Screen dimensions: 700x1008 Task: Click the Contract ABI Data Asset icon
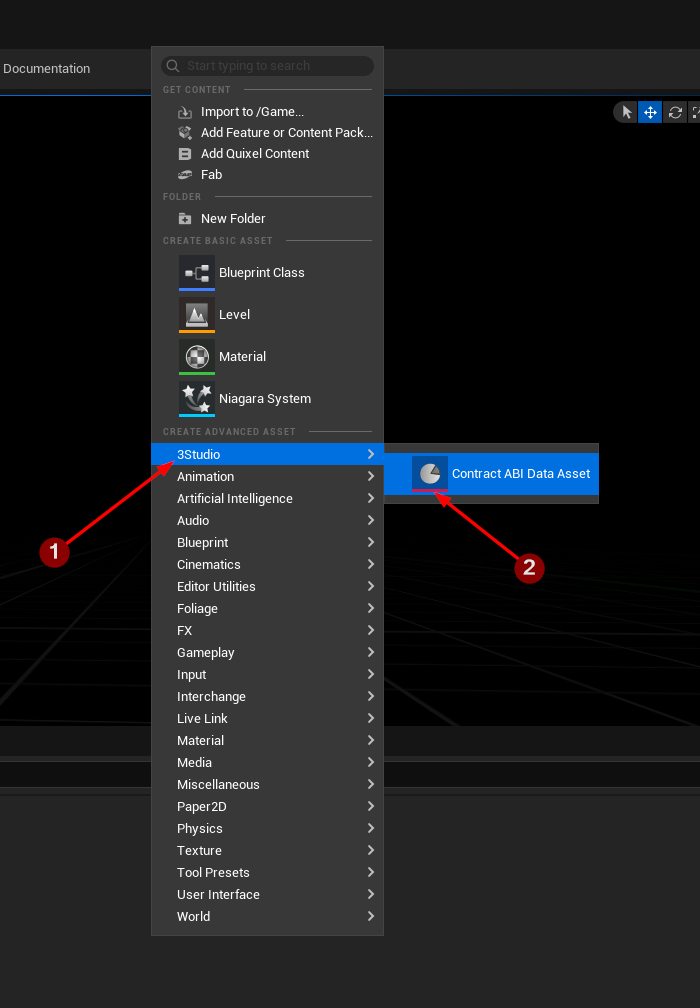click(430, 474)
